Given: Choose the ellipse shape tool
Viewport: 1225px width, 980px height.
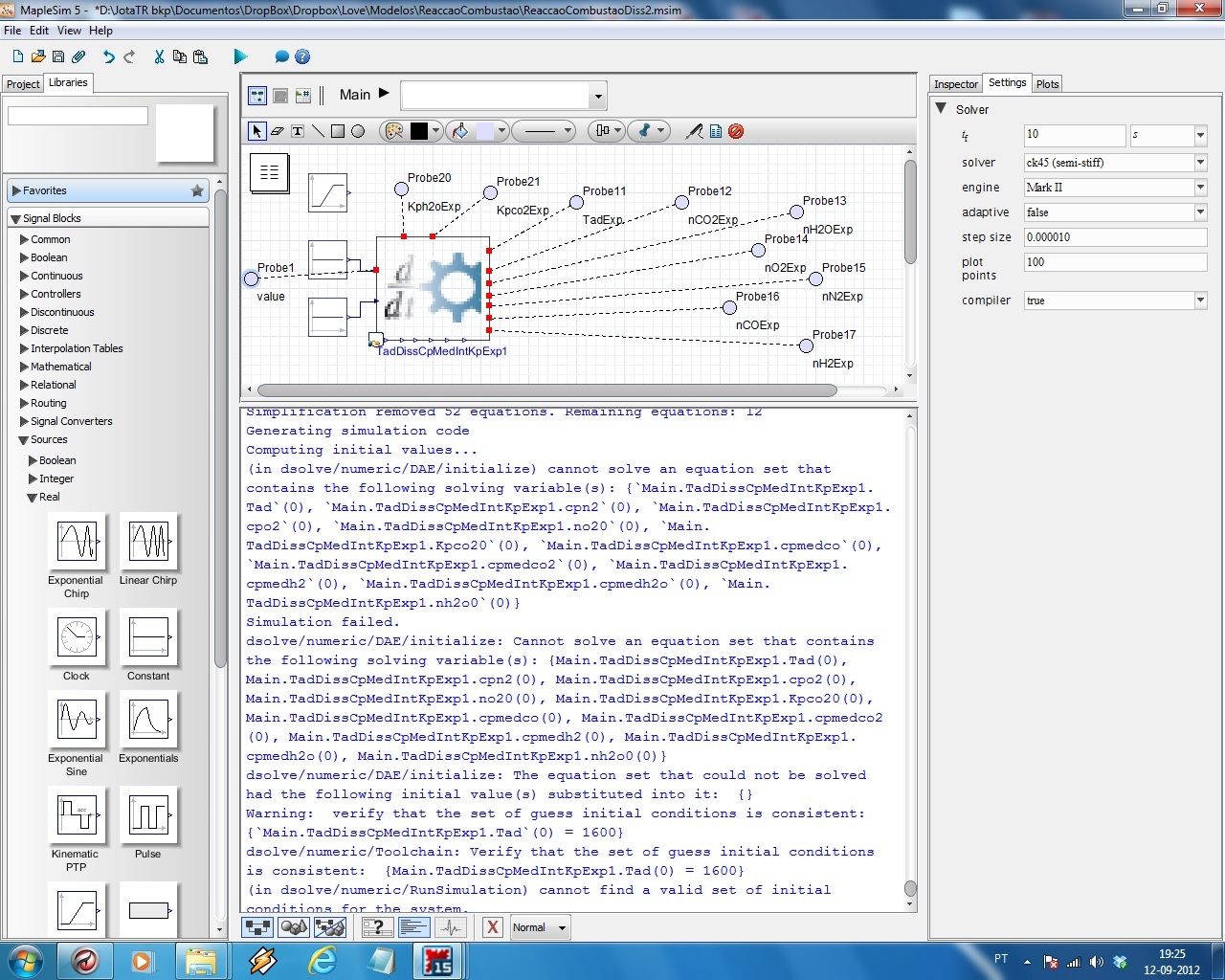Looking at the screenshot, I should (x=358, y=131).
